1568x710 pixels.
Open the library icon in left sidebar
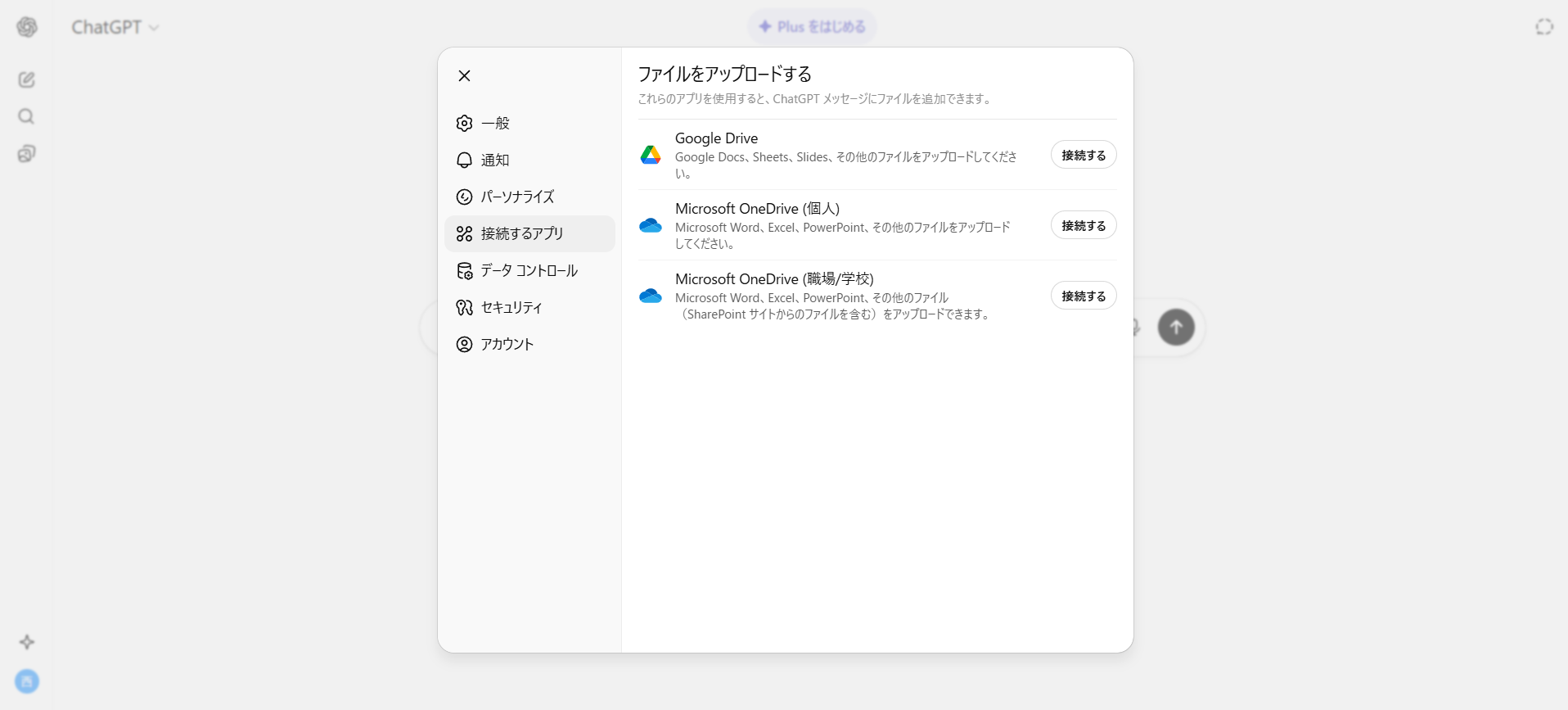[x=27, y=153]
